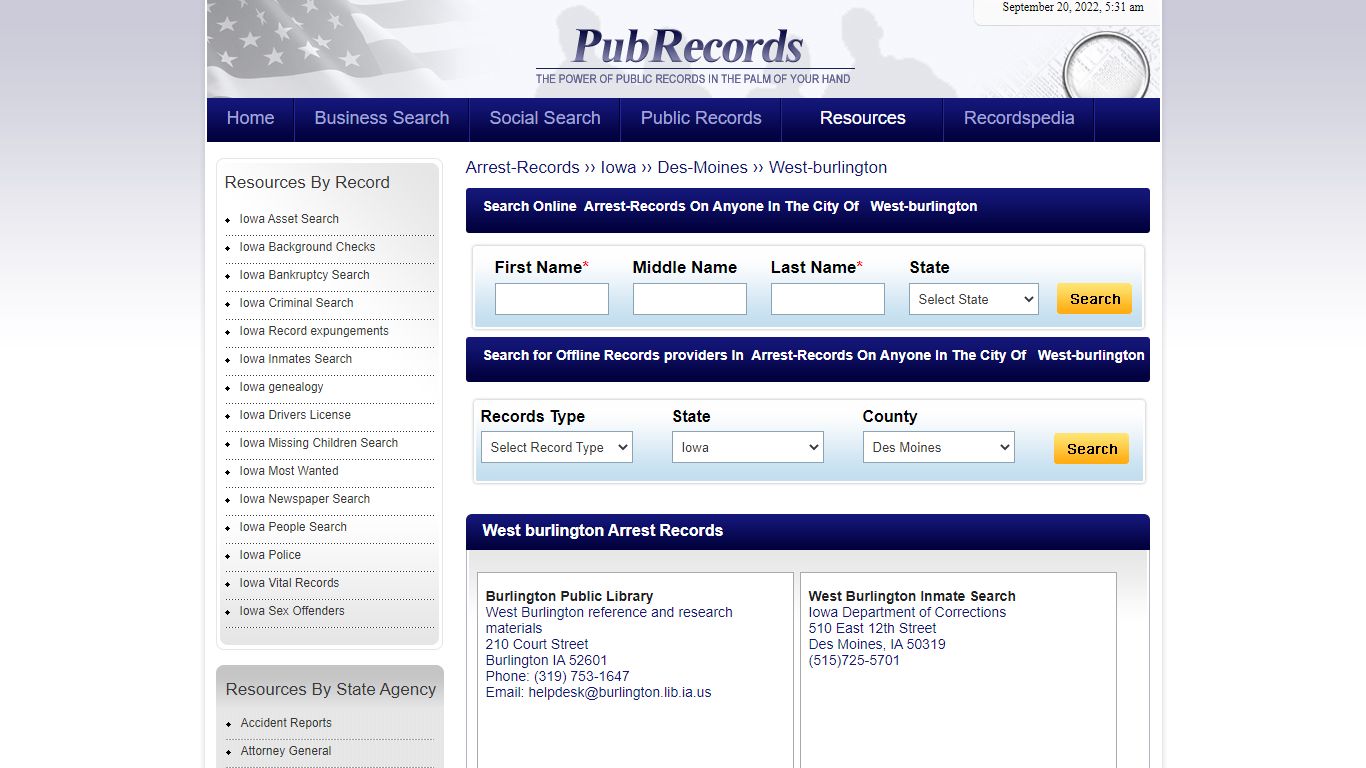Click Resources By State Agency heading
This screenshot has height=768, width=1366.
pos(331,689)
